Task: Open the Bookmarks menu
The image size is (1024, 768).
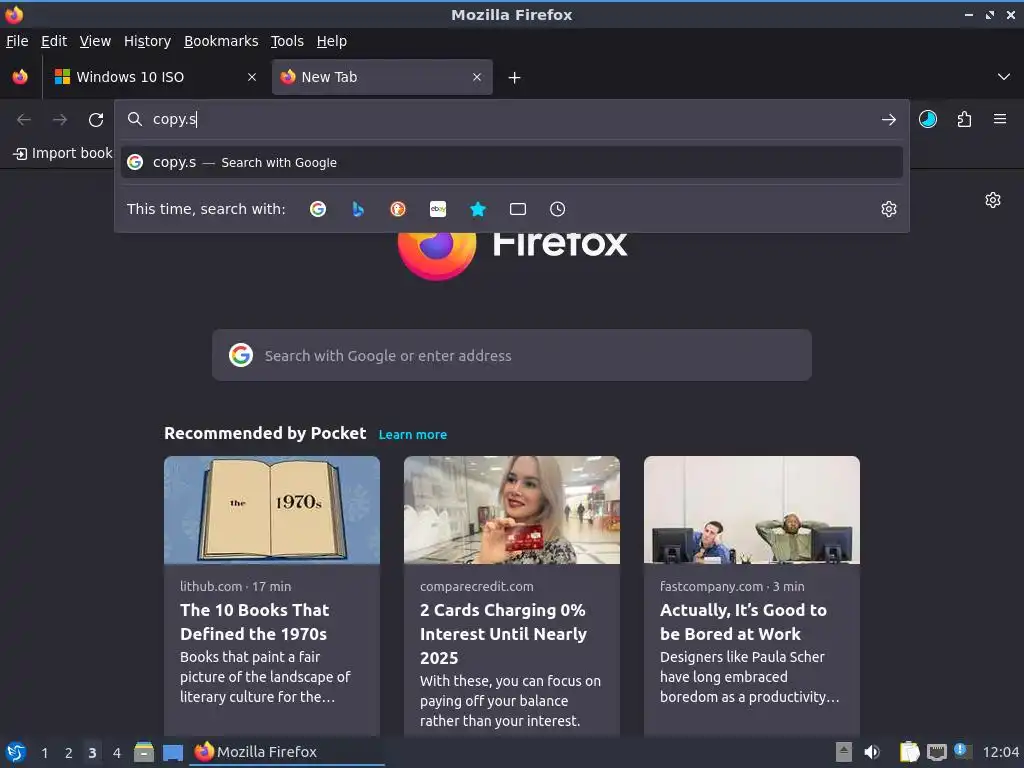Action: 221,41
